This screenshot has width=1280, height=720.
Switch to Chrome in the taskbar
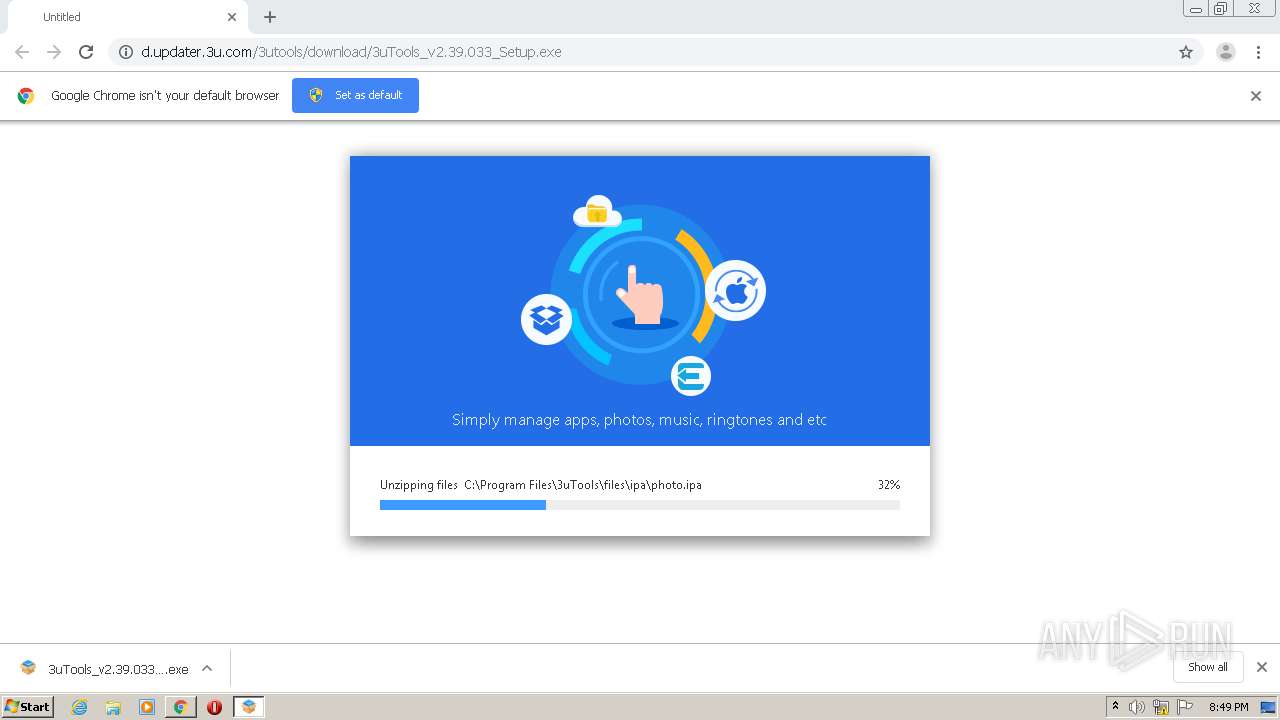tap(181, 707)
